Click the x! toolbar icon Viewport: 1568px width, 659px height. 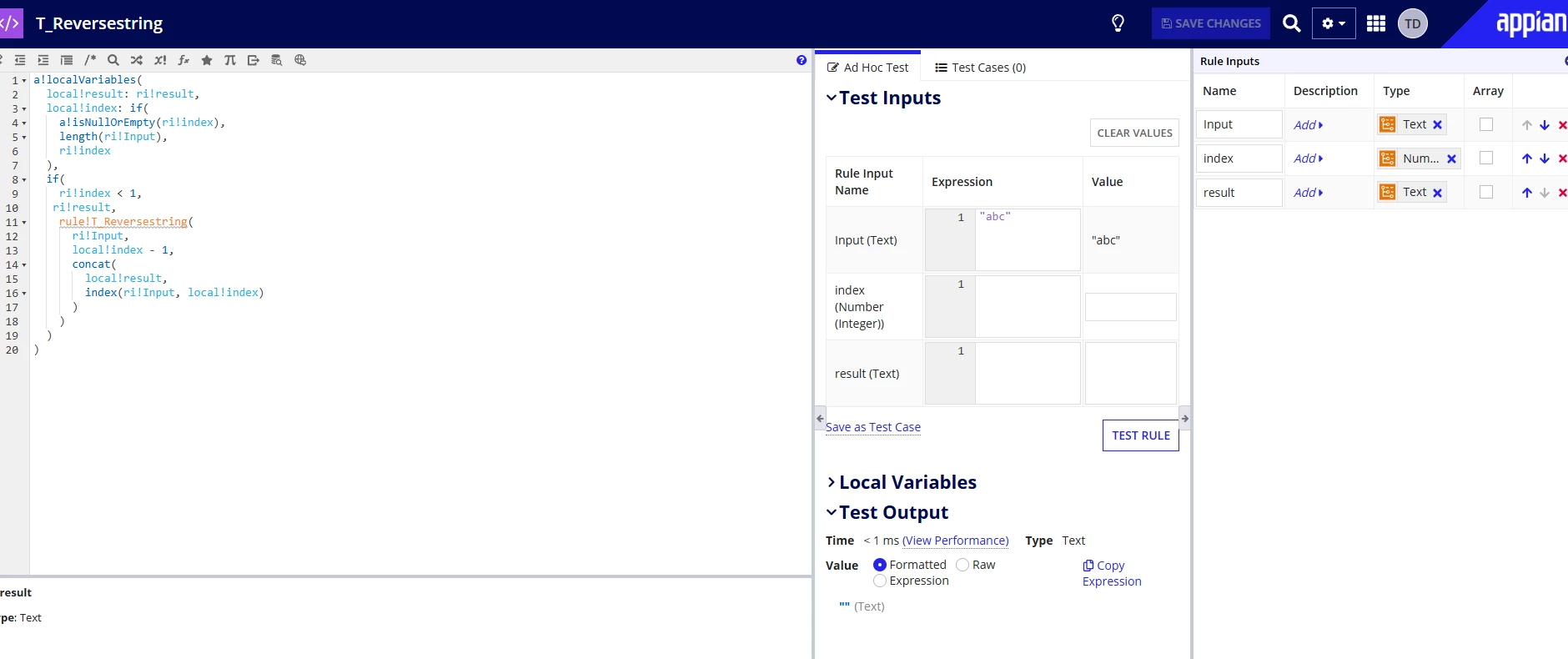[160, 60]
